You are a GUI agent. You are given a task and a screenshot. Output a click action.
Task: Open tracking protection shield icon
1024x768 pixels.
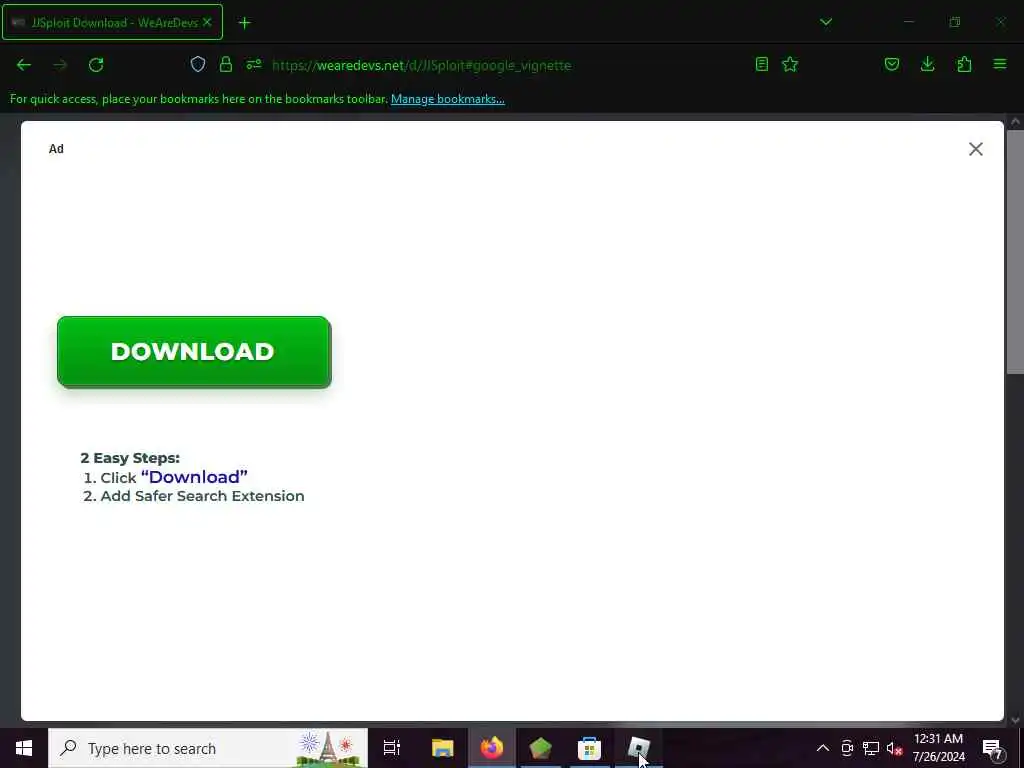(x=198, y=64)
